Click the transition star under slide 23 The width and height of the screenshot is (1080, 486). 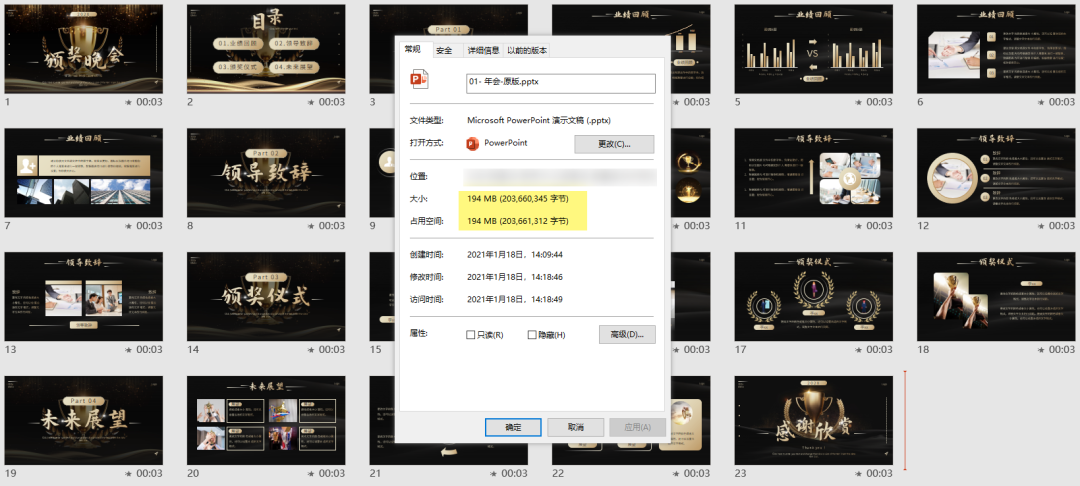pyautogui.click(x=859, y=474)
